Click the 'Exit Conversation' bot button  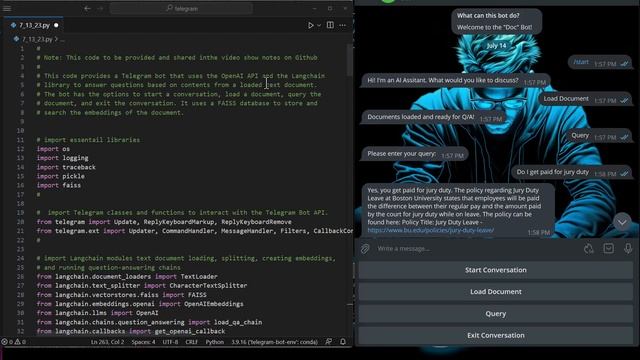[x=496, y=335]
